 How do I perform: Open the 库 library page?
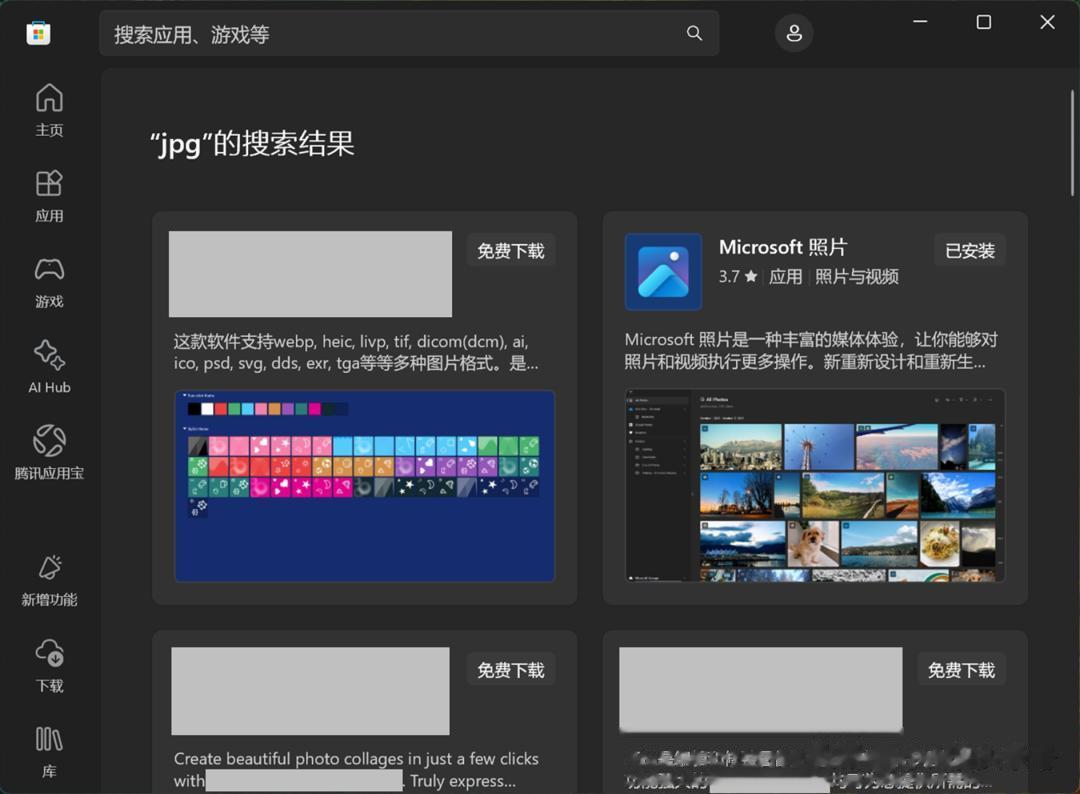pos(49,752)
